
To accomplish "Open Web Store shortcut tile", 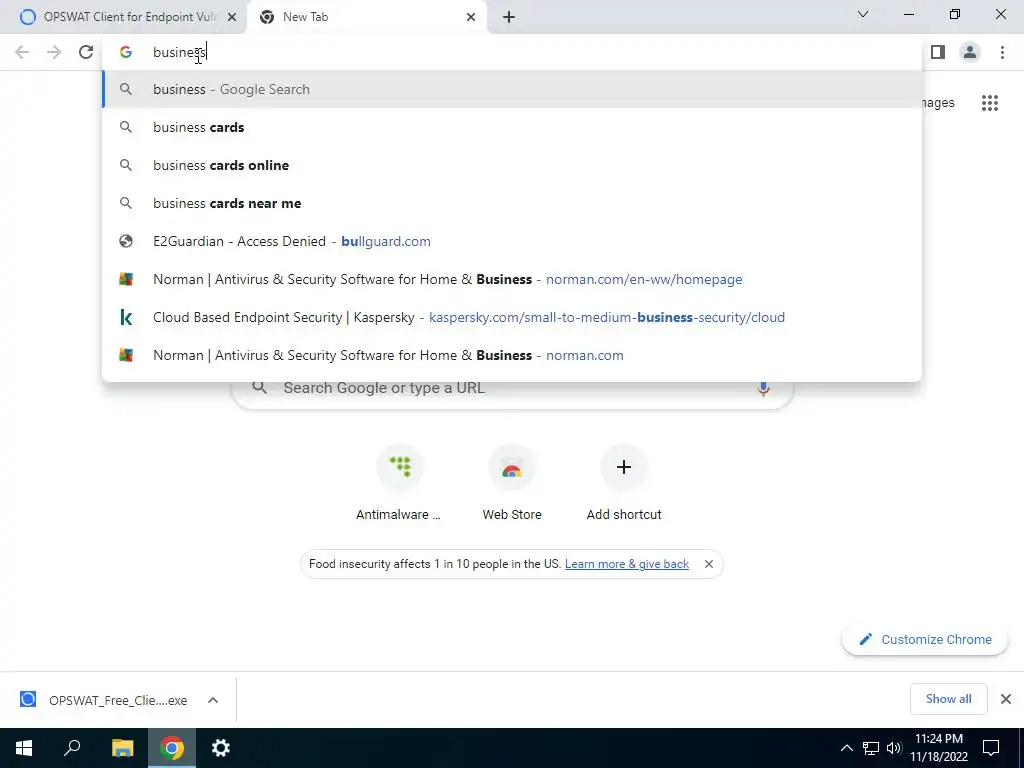I will [x=512, y=484].
